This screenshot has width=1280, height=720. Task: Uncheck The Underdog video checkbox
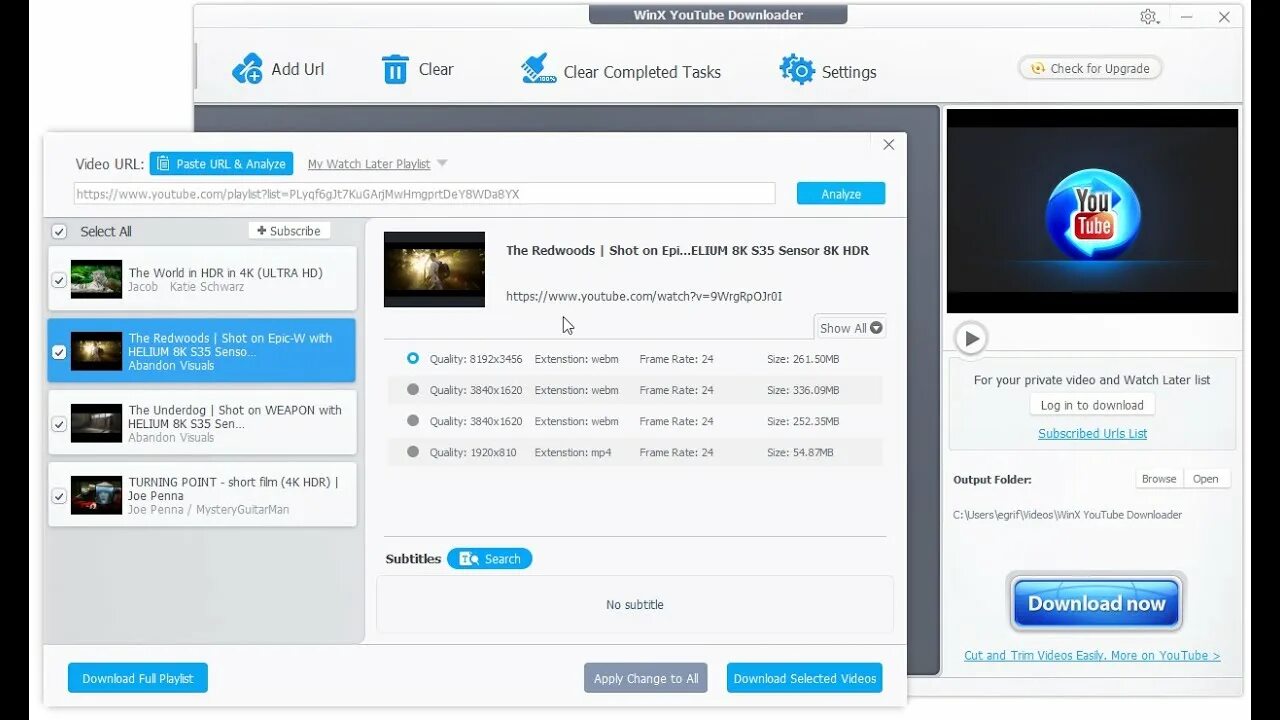59,424
